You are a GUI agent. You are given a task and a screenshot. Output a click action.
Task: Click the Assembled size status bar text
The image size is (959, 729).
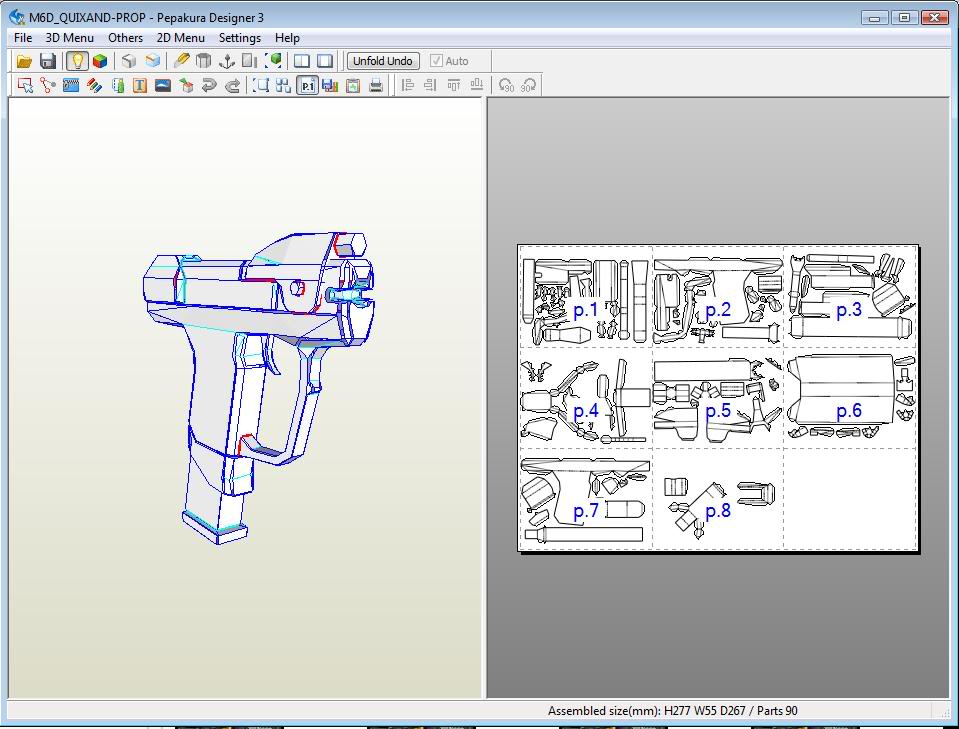point(672,711)
